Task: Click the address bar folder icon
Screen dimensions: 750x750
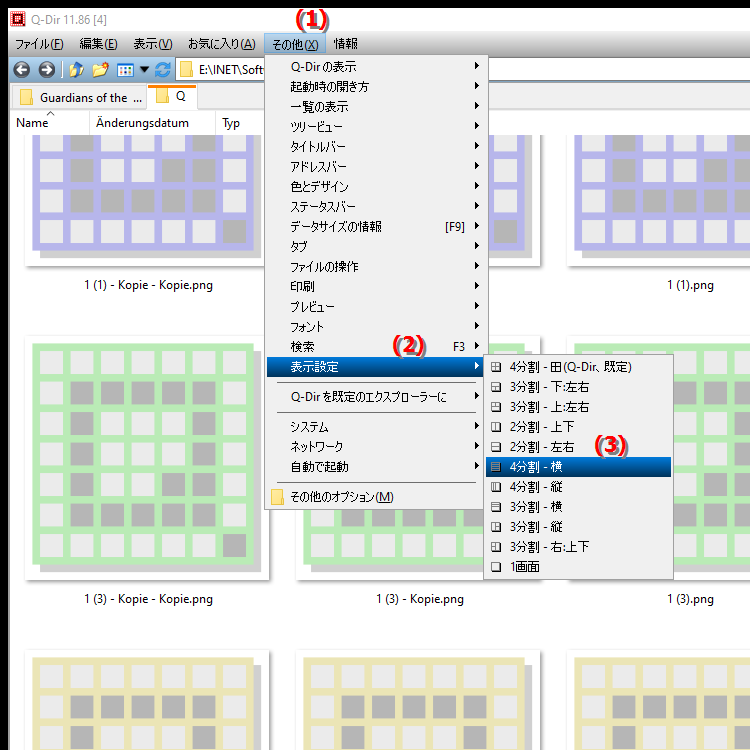Action: (x=186, y=70)
